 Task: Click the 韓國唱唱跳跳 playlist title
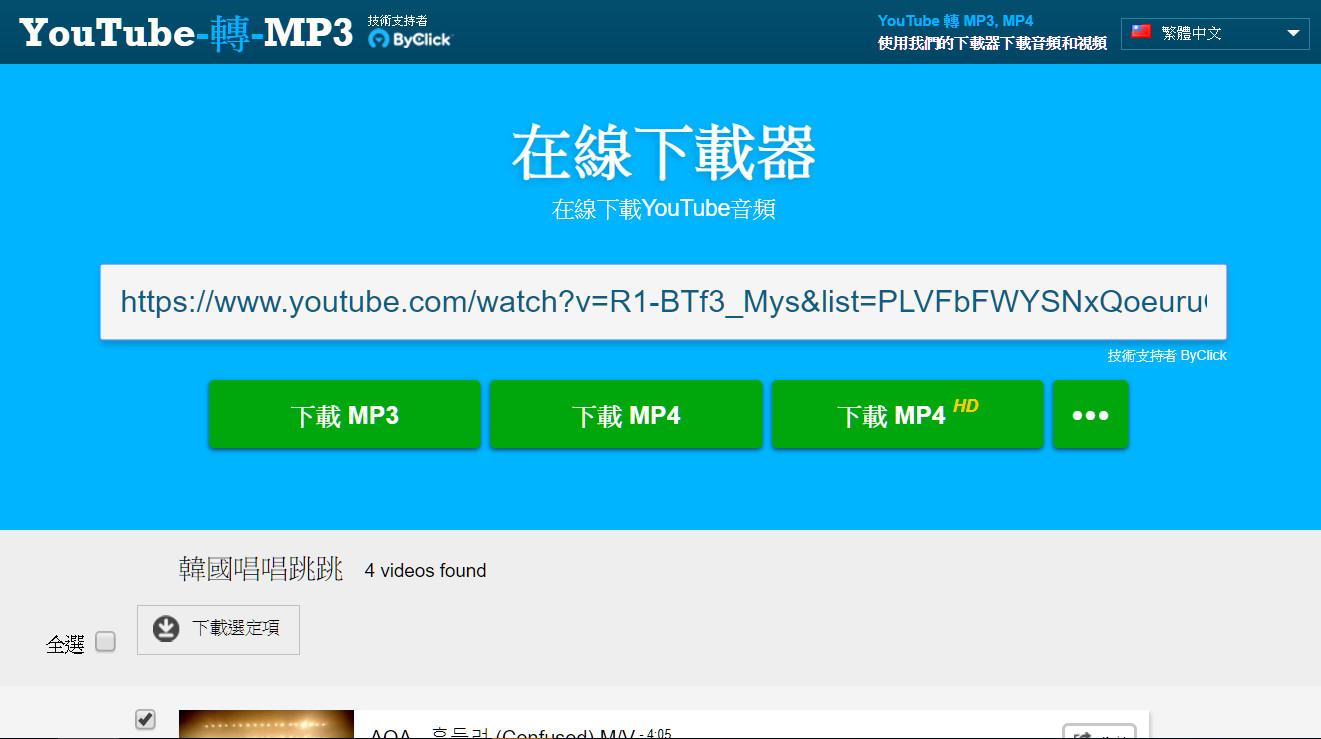point(261,570)
